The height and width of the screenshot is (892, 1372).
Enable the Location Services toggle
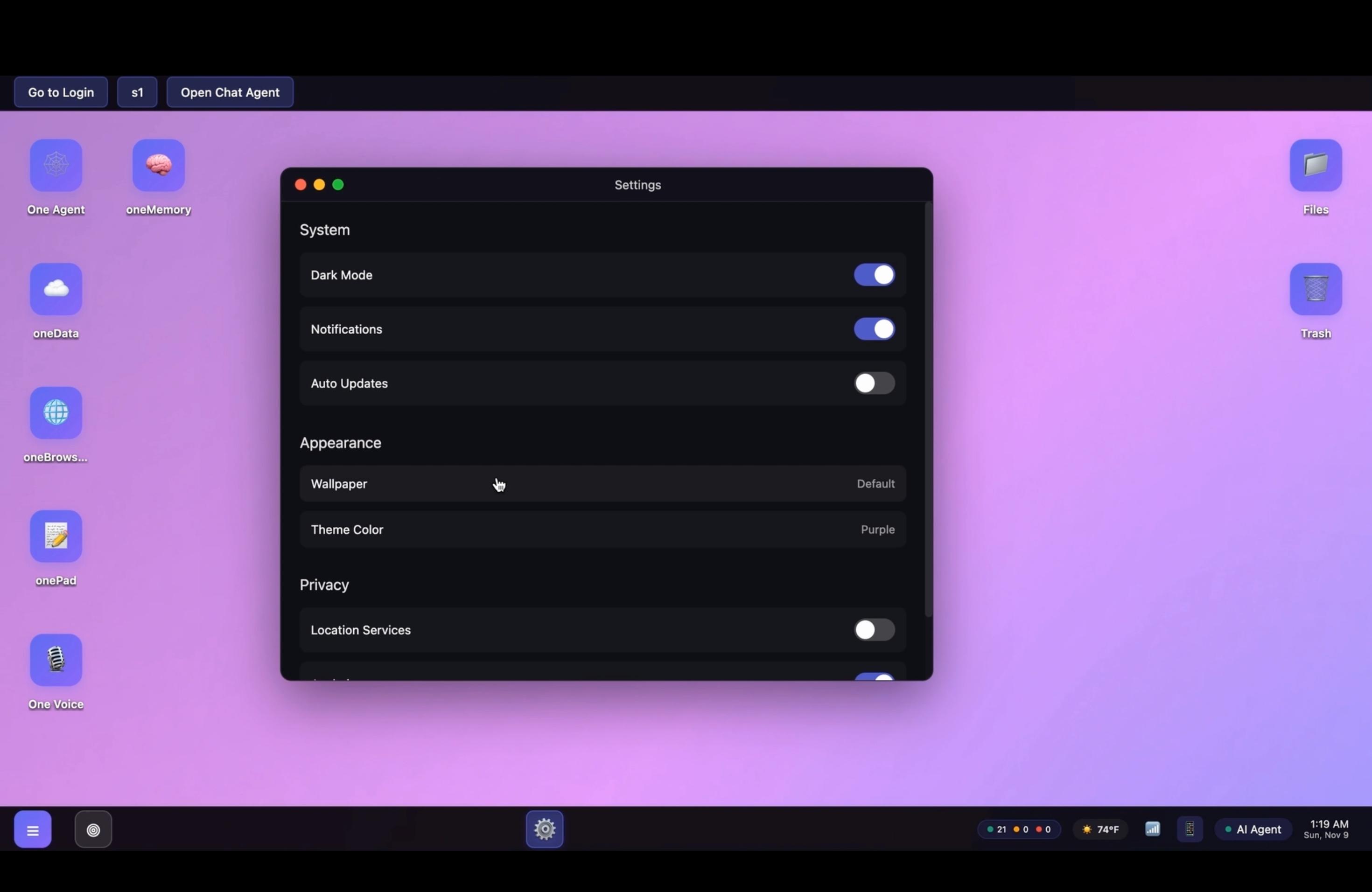(874, 630)
